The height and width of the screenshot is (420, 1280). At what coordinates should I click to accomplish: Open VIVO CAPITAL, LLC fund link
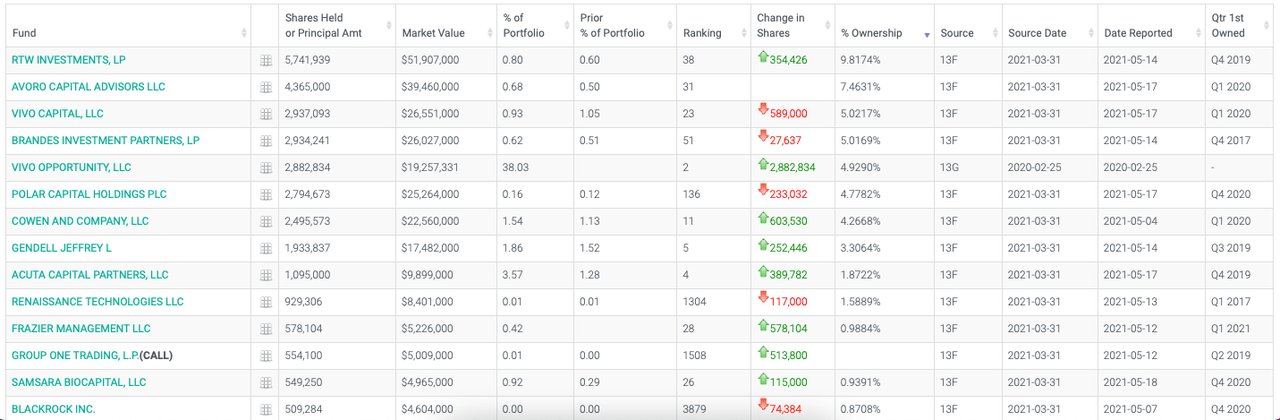point(57,114)
